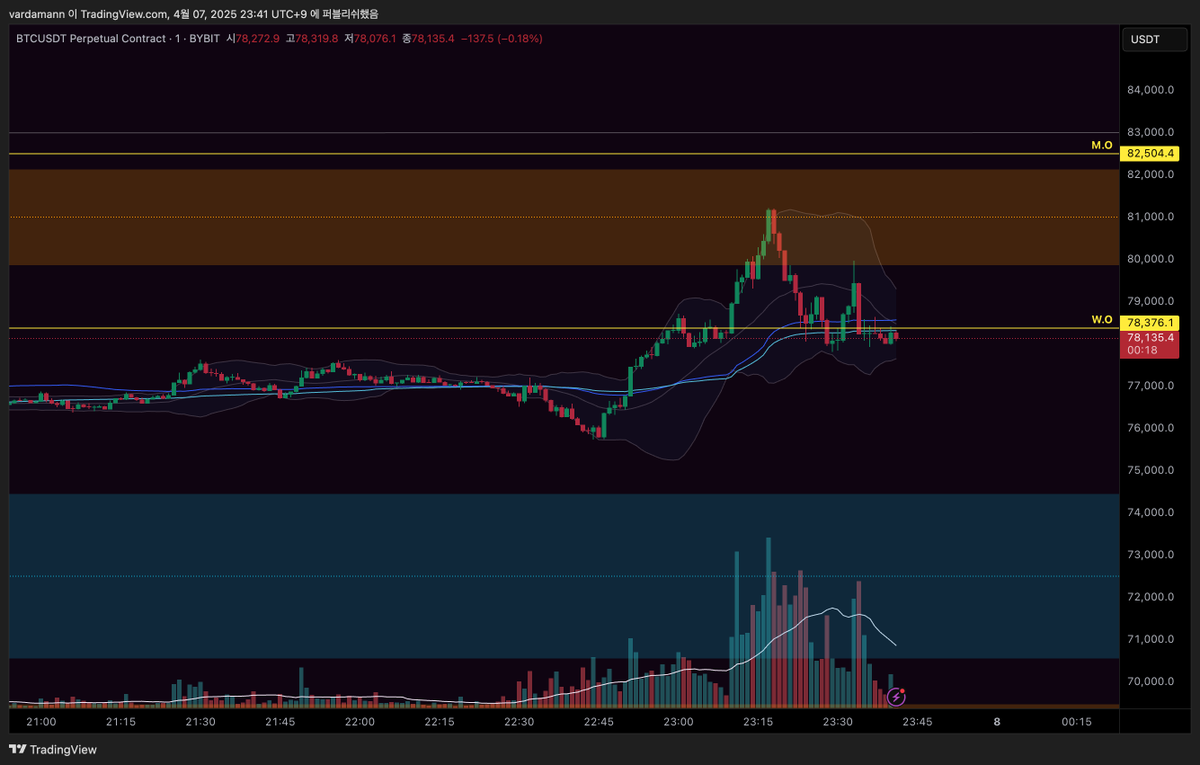Click the TradingView logo at bottom left
1200x765 pixels.
[x=53, y=749]
